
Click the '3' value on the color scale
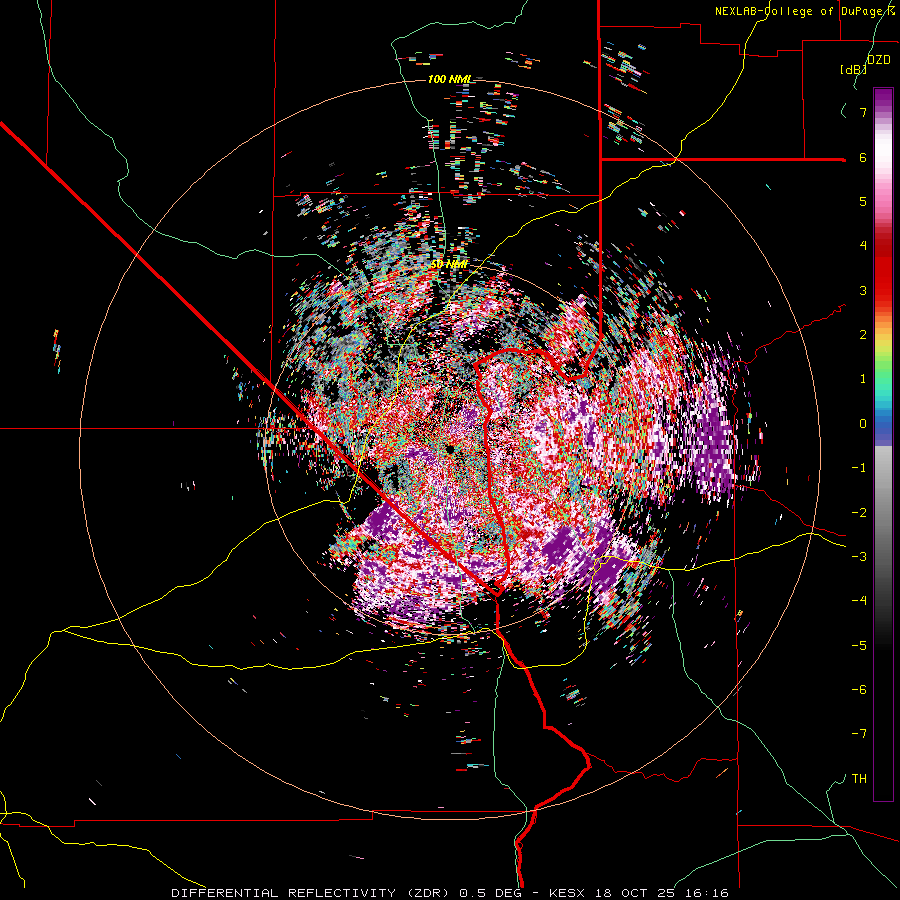(x=863, y=290)
